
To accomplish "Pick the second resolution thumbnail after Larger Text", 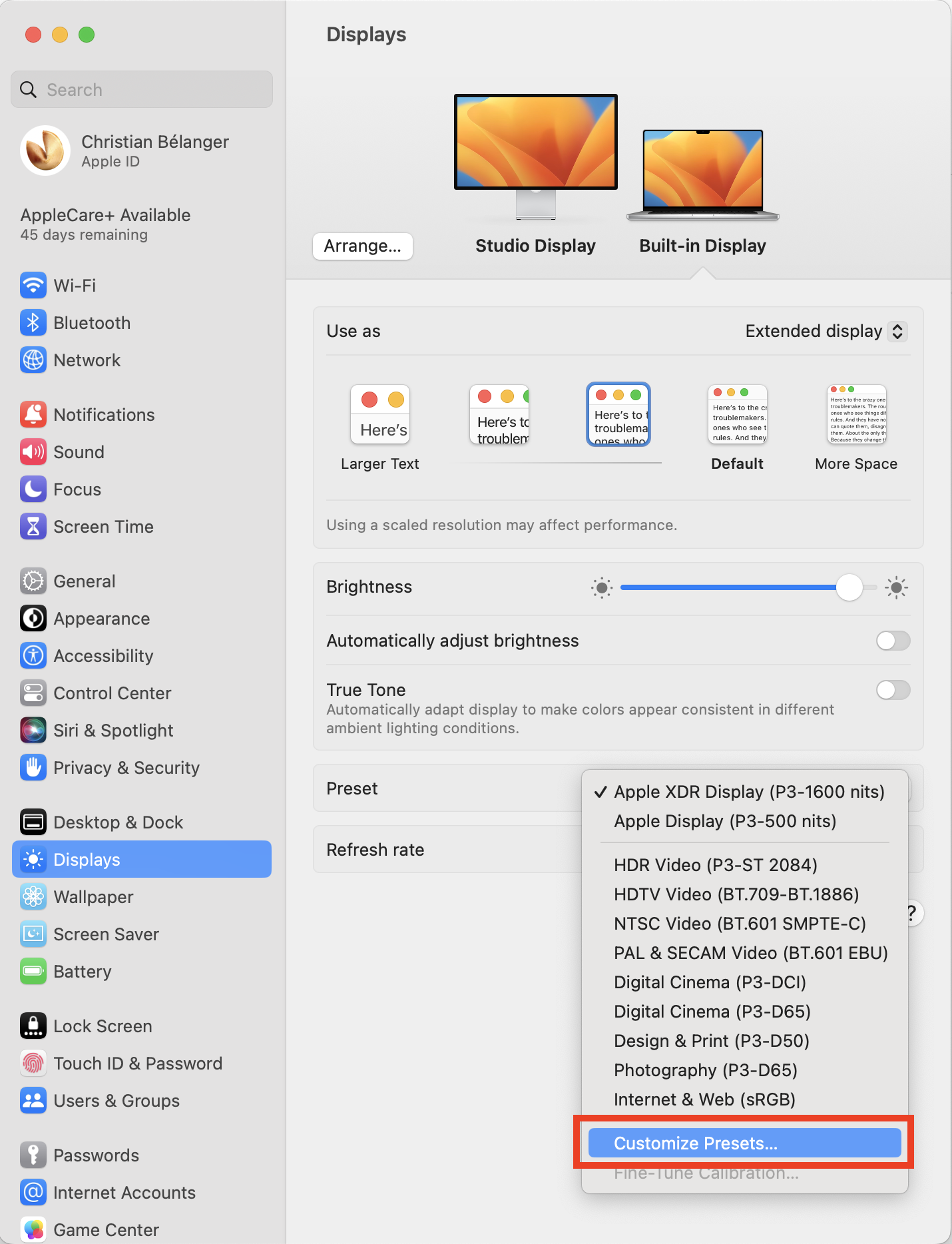I will pos(499,414).
